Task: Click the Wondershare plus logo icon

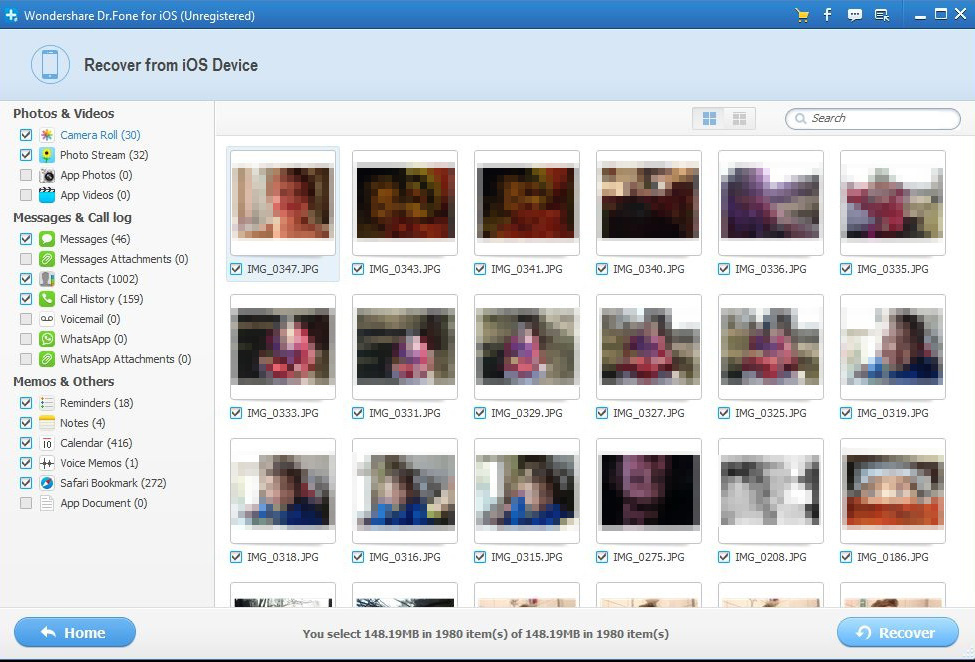Action: [11, 15]
